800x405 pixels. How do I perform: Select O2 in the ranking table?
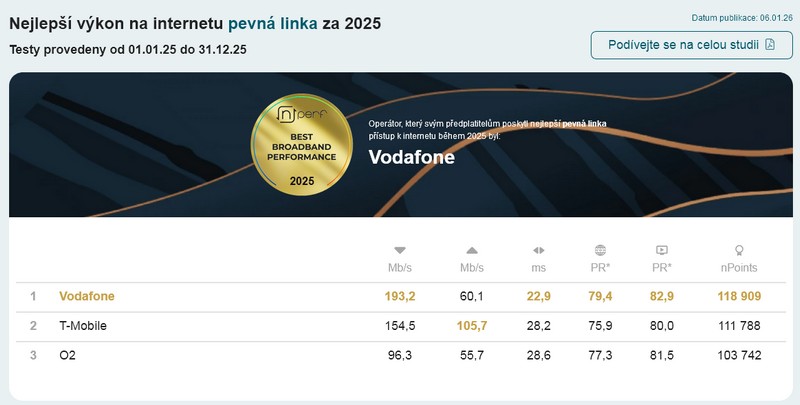point(68,356)
